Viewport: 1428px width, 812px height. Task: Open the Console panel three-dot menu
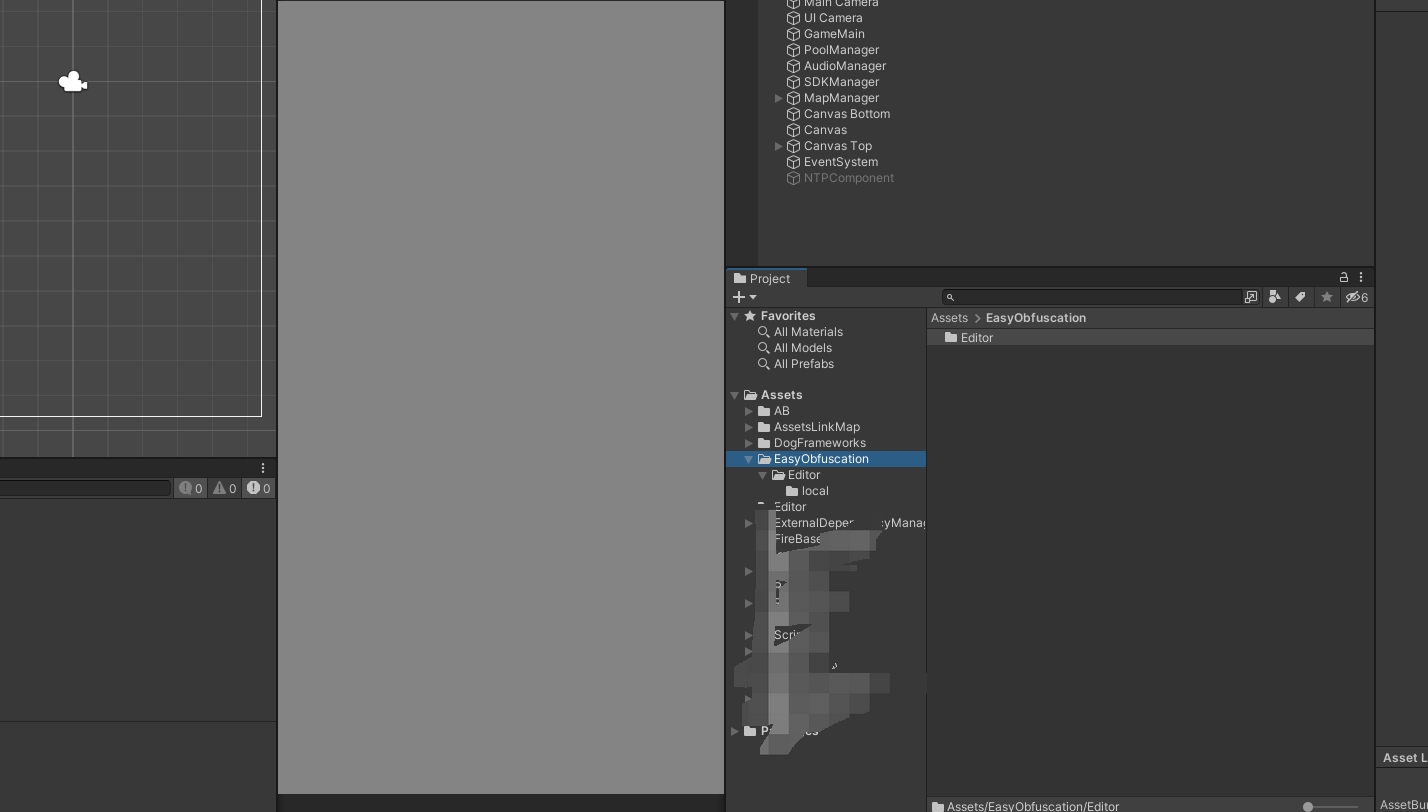[263, 468]
